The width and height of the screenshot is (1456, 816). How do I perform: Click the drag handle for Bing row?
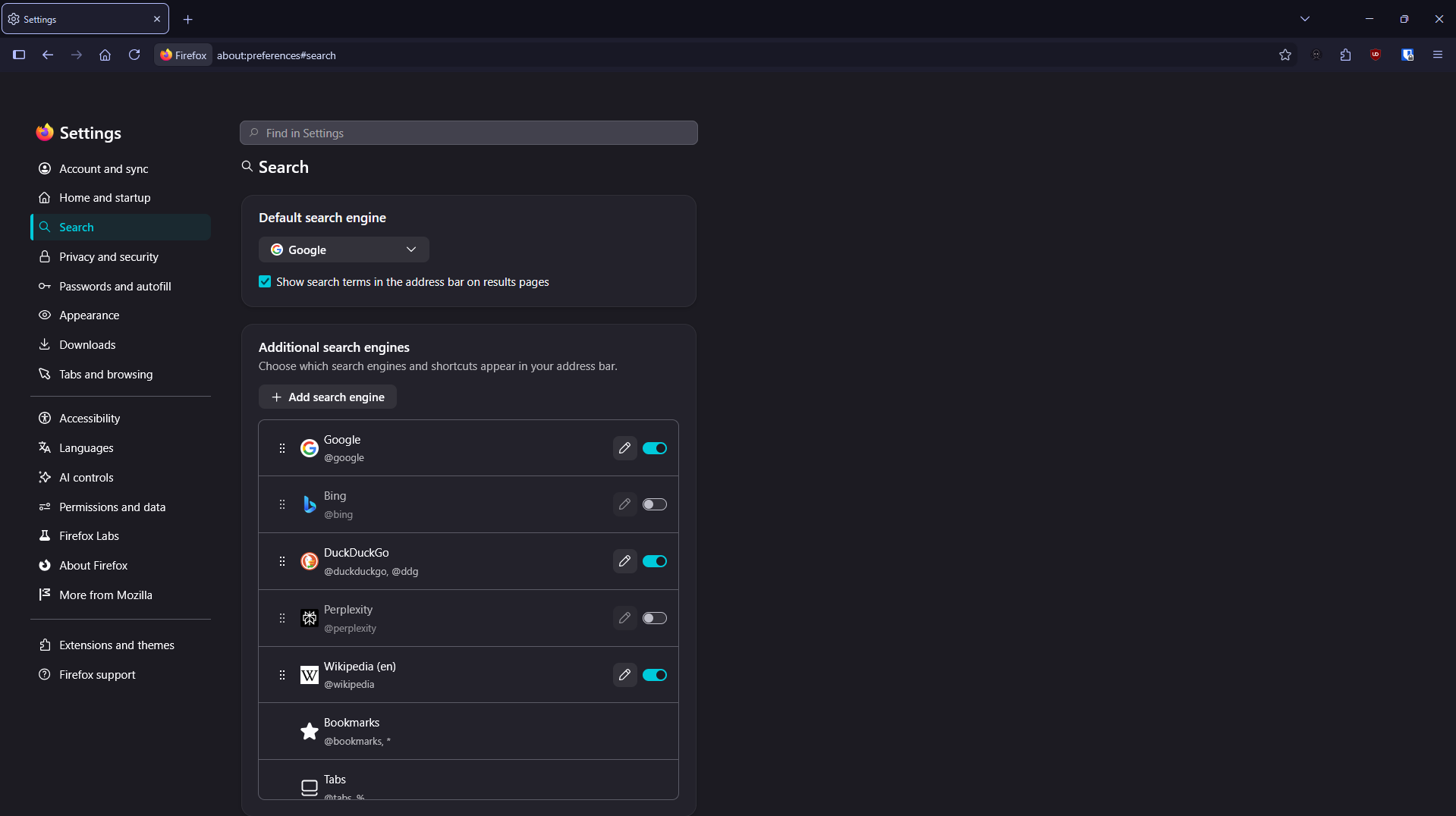(x=282, y=504)
